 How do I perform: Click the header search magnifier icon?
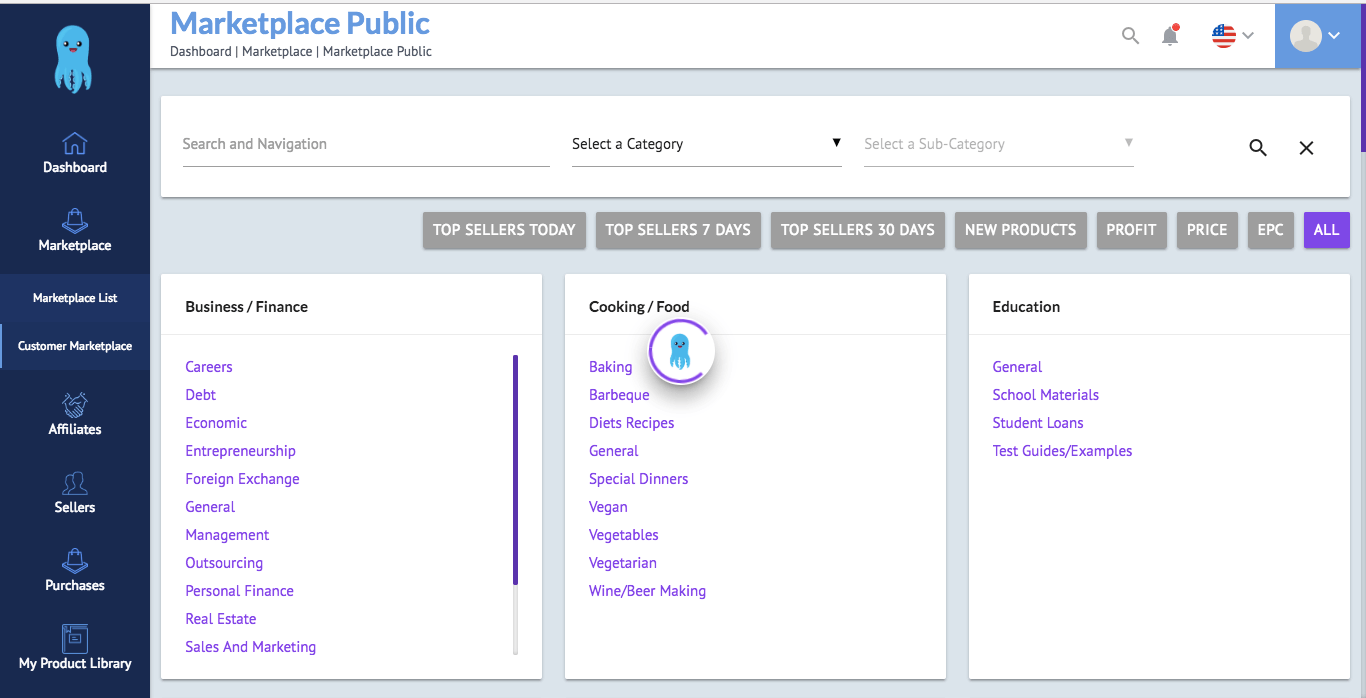click(x=1130, y=36)
